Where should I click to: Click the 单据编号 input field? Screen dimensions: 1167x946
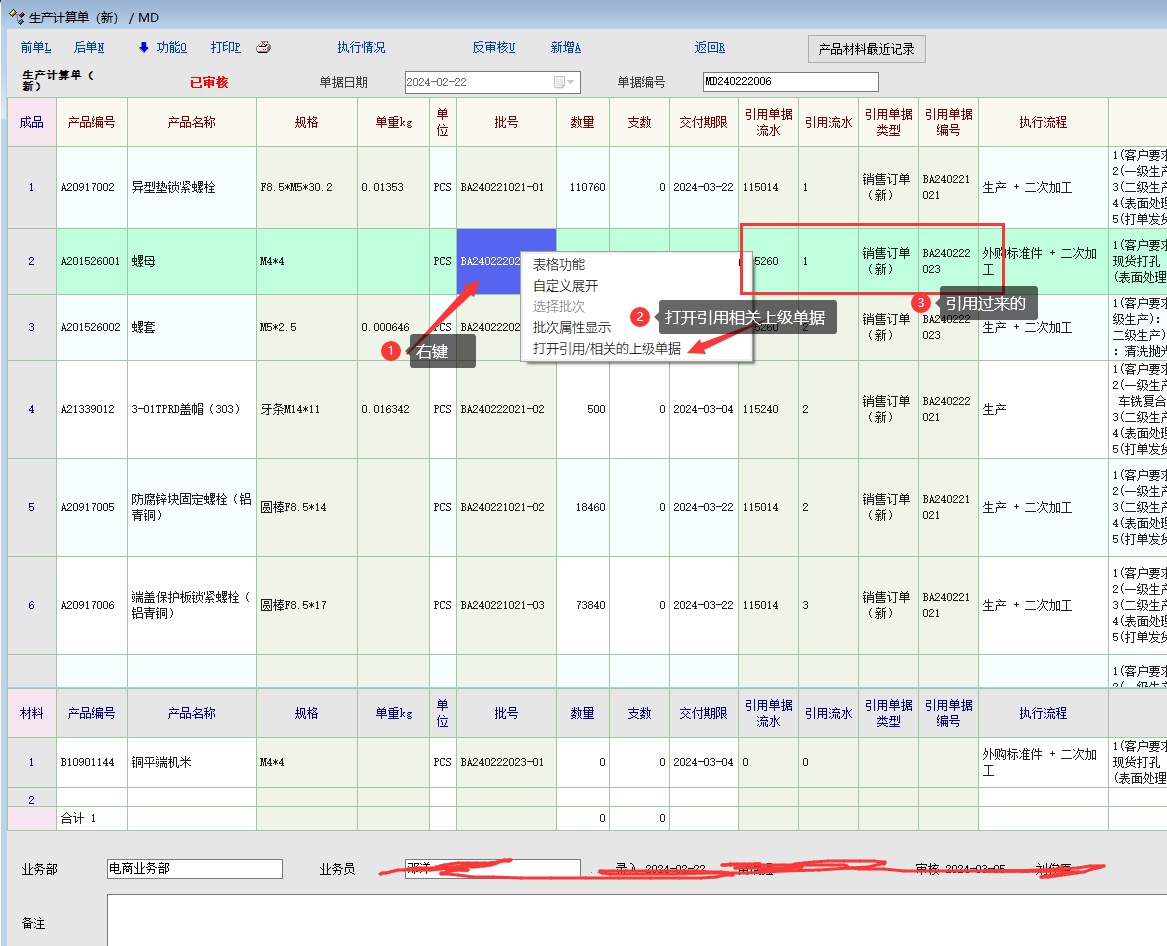pos(790,82)
